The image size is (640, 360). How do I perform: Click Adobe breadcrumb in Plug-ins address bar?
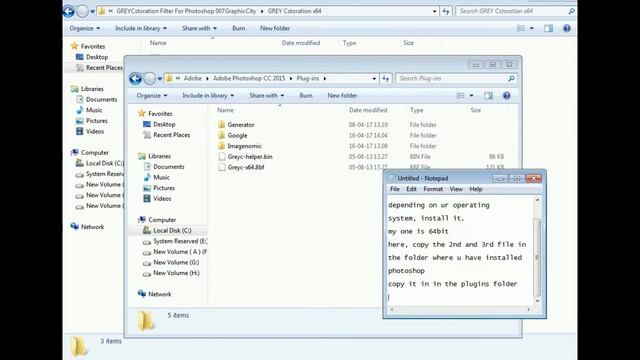193,78
